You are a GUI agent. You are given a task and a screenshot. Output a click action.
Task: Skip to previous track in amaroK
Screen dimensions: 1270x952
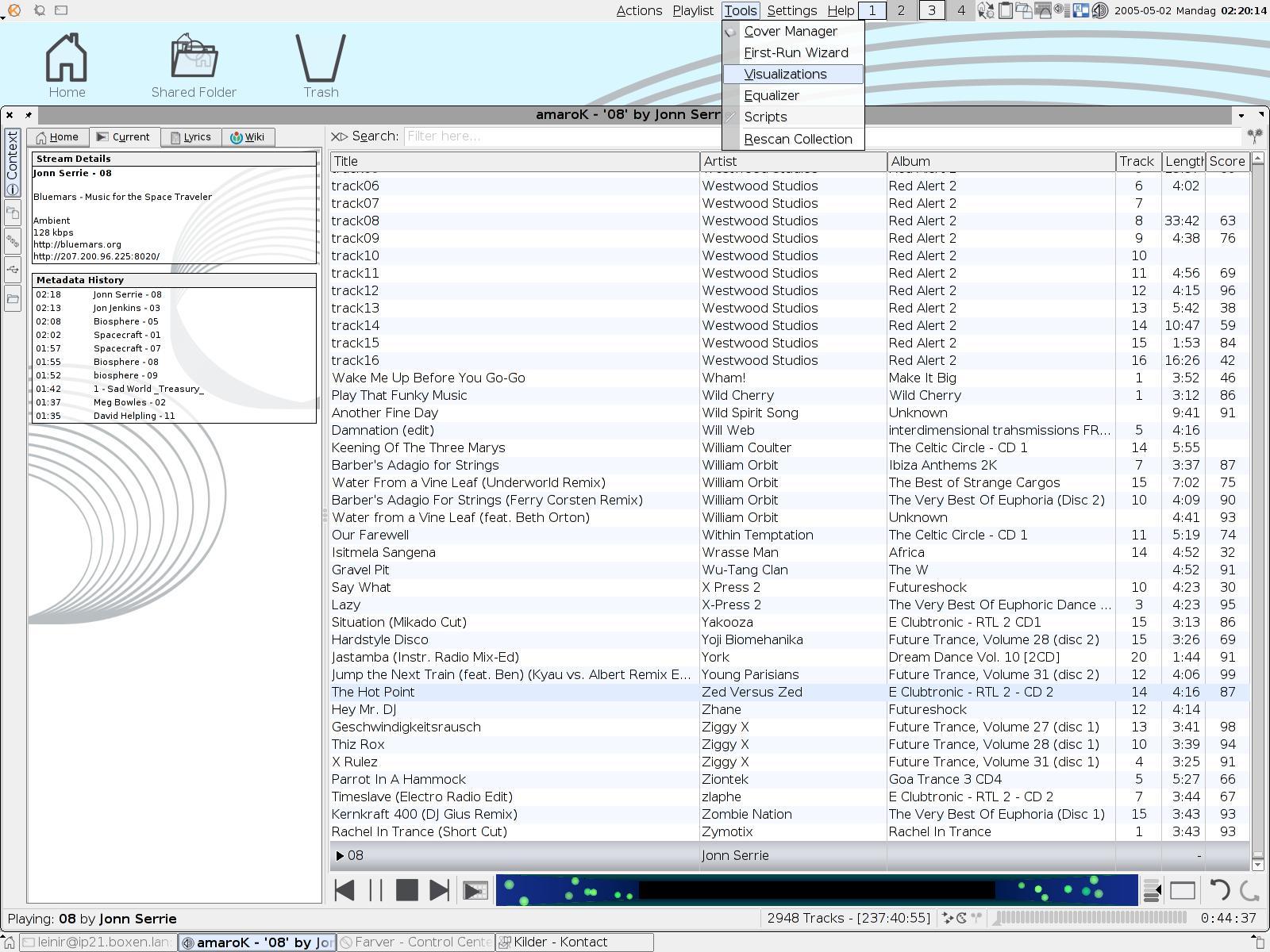tap(344, 890)
